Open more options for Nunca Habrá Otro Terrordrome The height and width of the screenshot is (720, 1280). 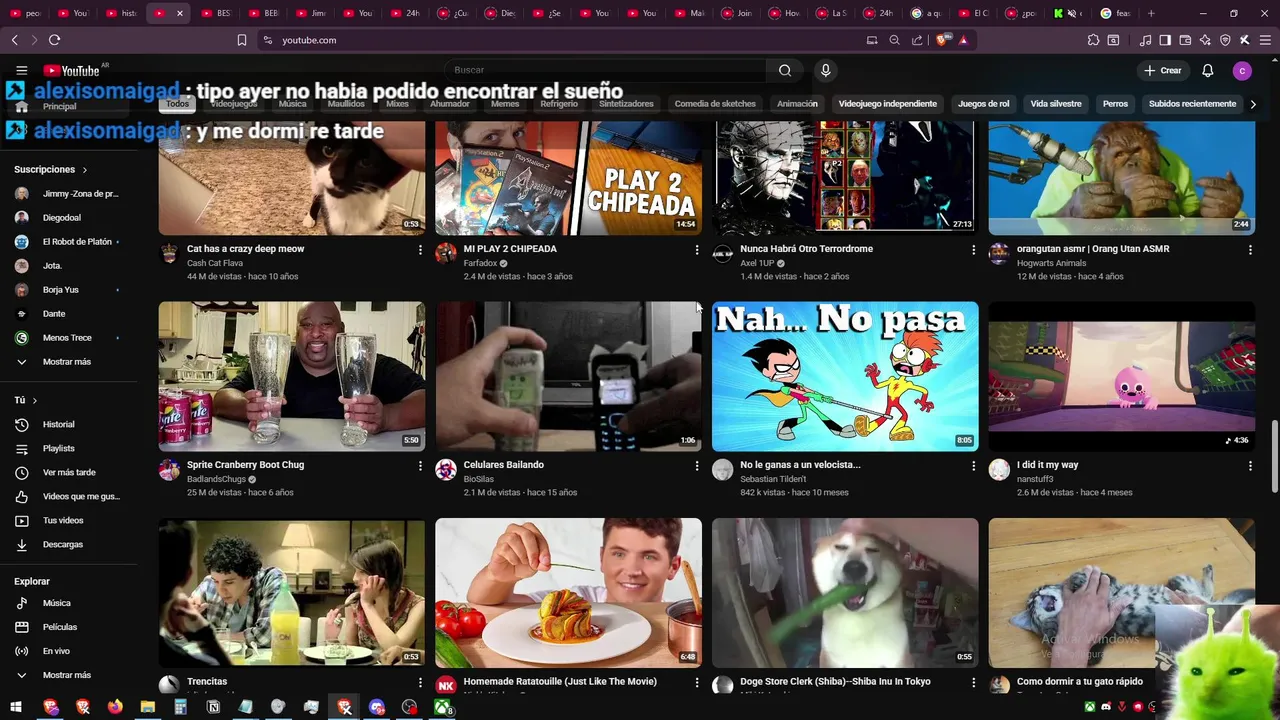point(973,250)
